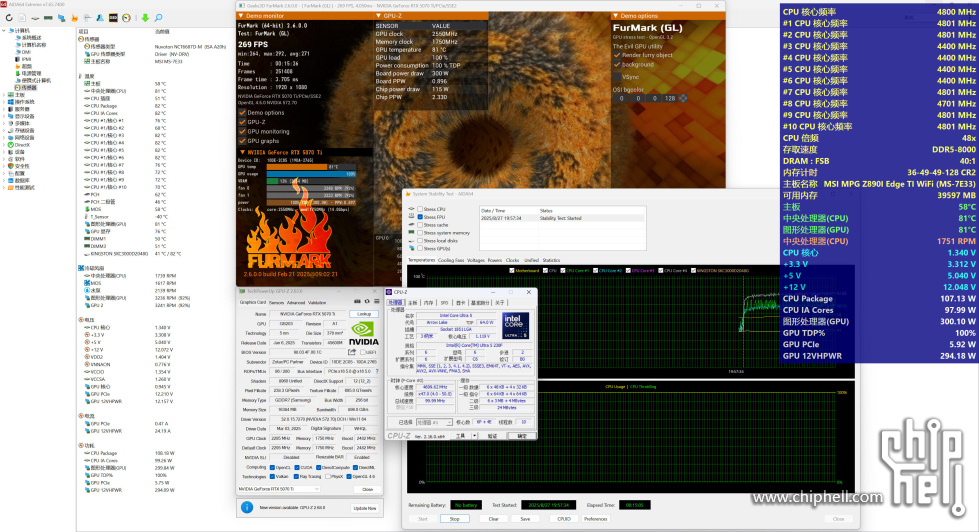Expand the 主板 tree node in AIDA64
This screenshot has height=532, width=979.
tap(4, 95)
